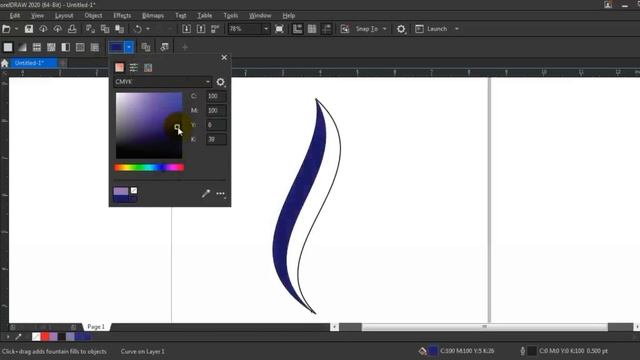Open the Help menu

(x=289, y=16)
